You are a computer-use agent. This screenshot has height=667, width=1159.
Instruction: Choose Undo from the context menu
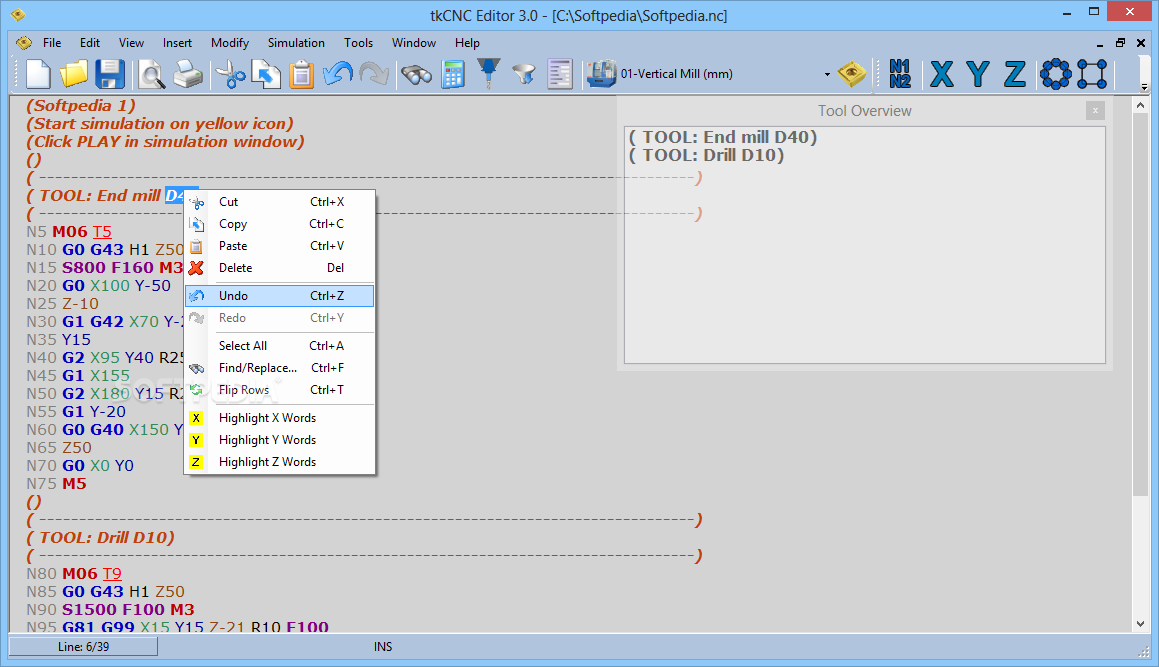279,296
